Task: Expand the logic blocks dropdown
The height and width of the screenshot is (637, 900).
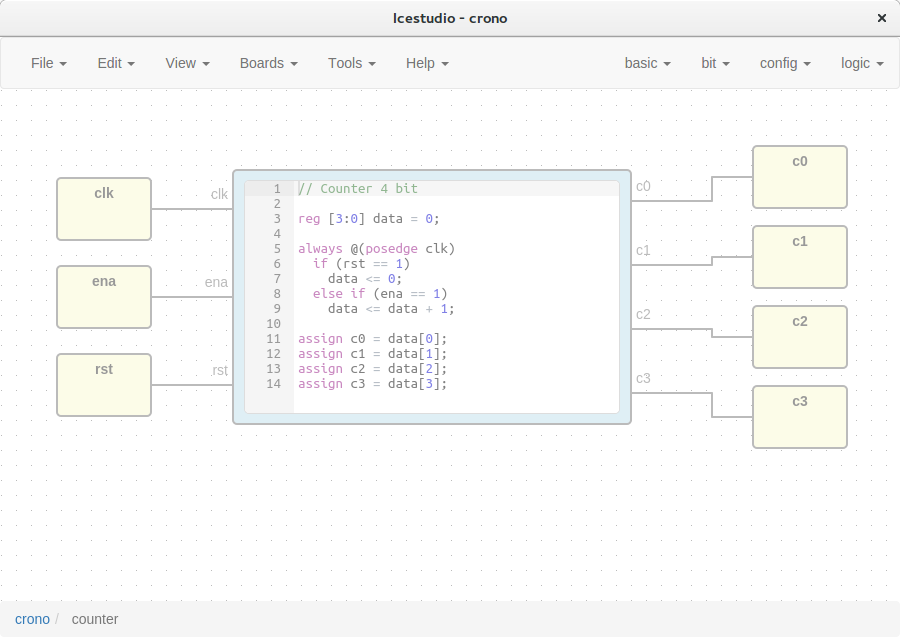Action: pos(862,63)
